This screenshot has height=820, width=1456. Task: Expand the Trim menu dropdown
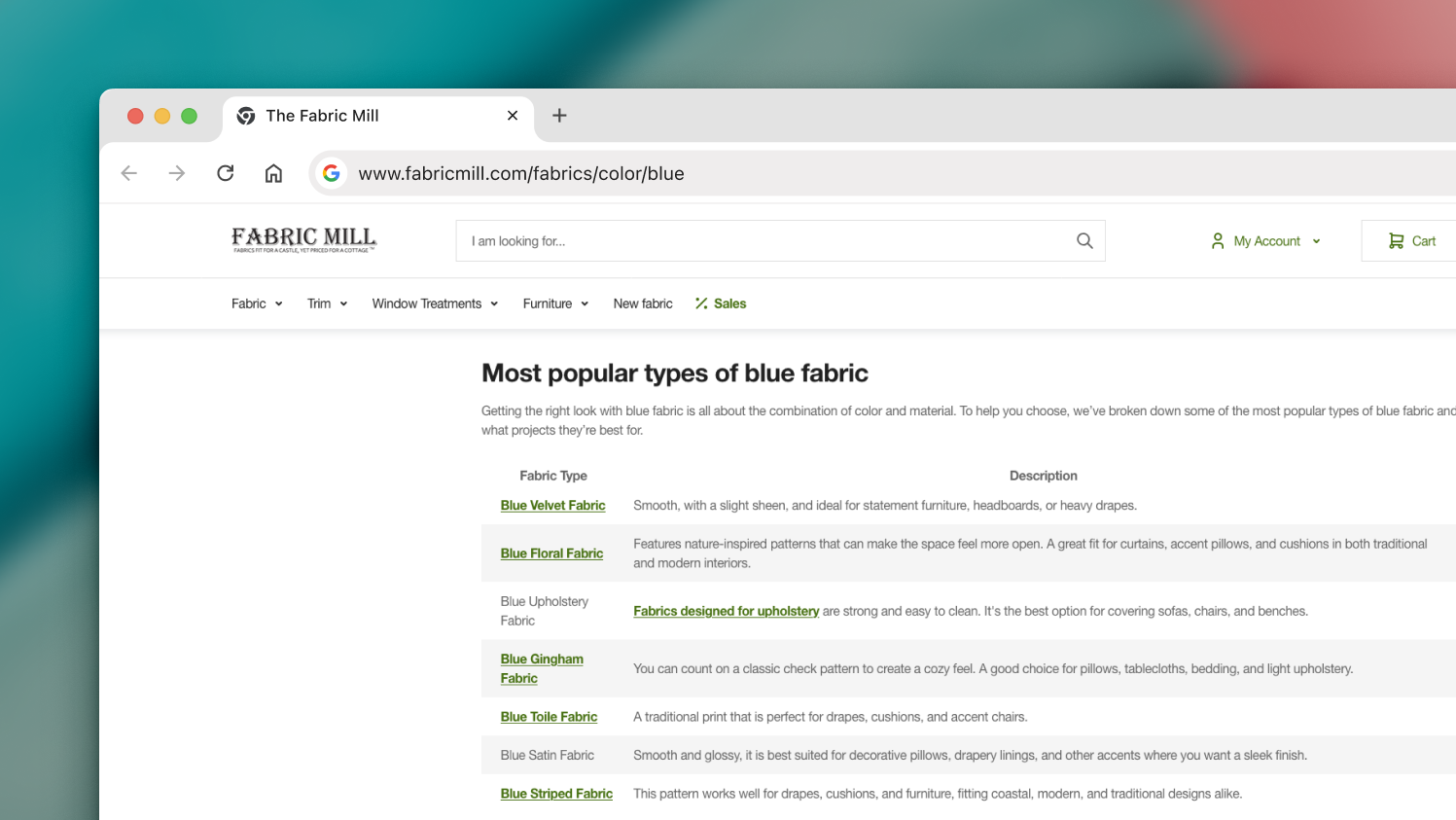[327, 303]
